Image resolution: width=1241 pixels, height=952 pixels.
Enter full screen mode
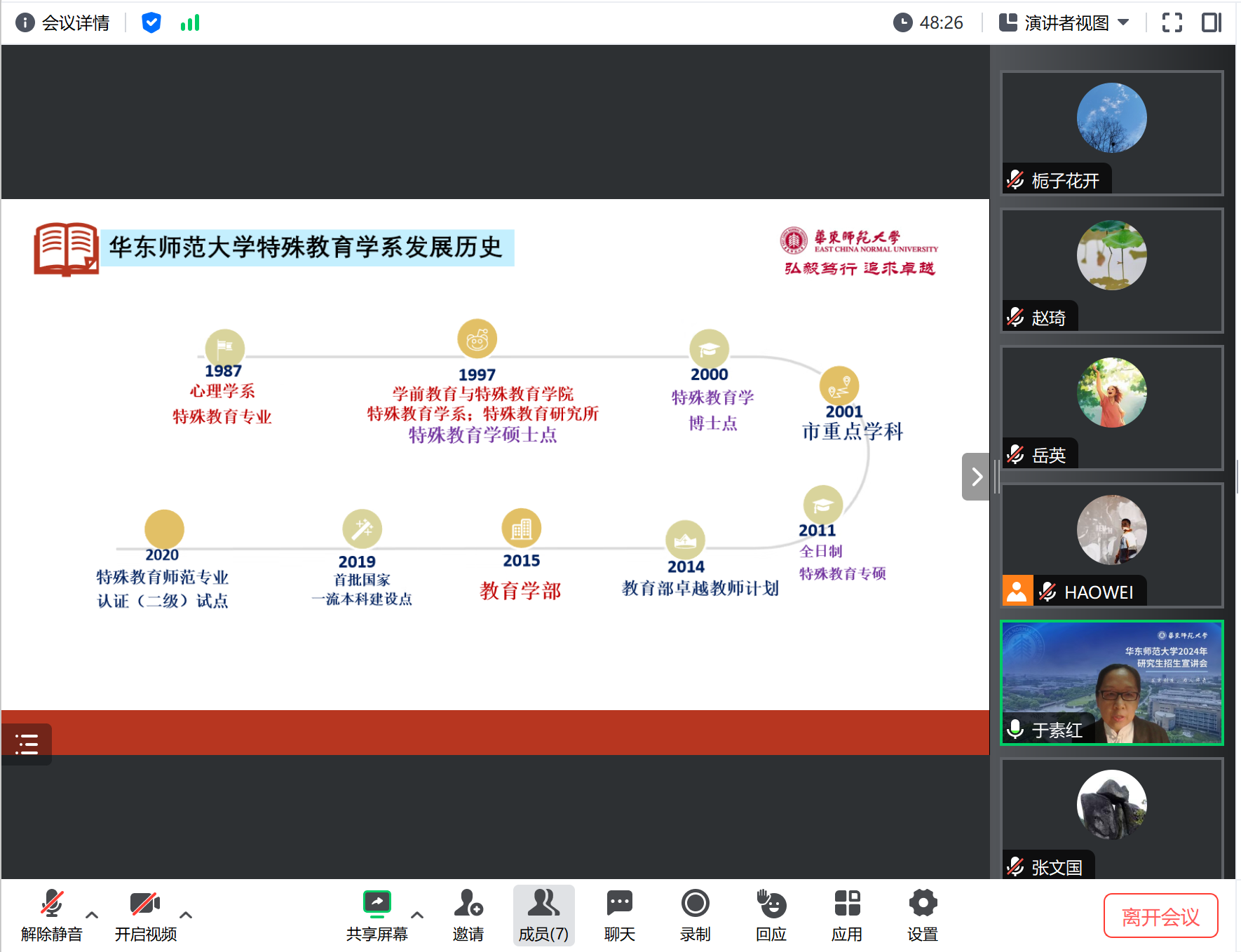point(1172,23)
